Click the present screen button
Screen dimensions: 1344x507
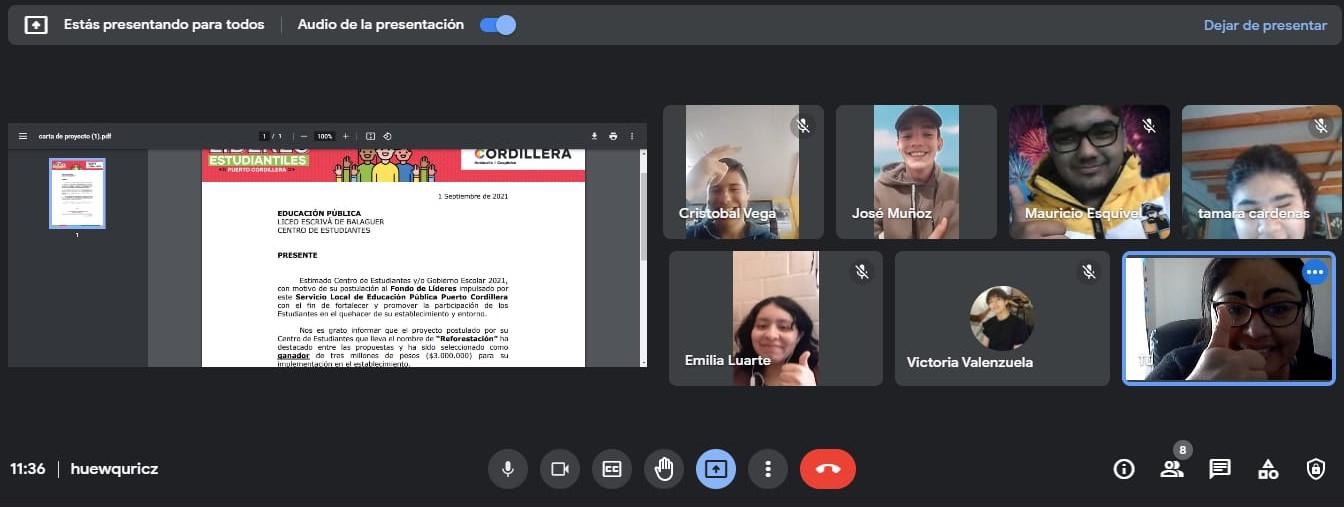click(716, 469)
